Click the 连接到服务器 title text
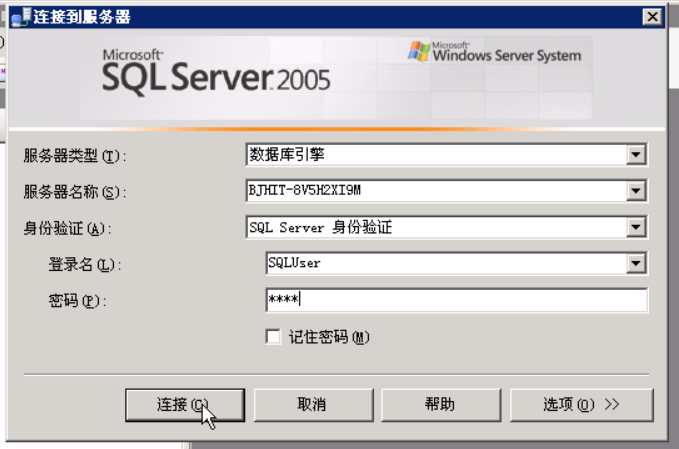The width and height of the screenshot is (679, 449). coord(82,17)
